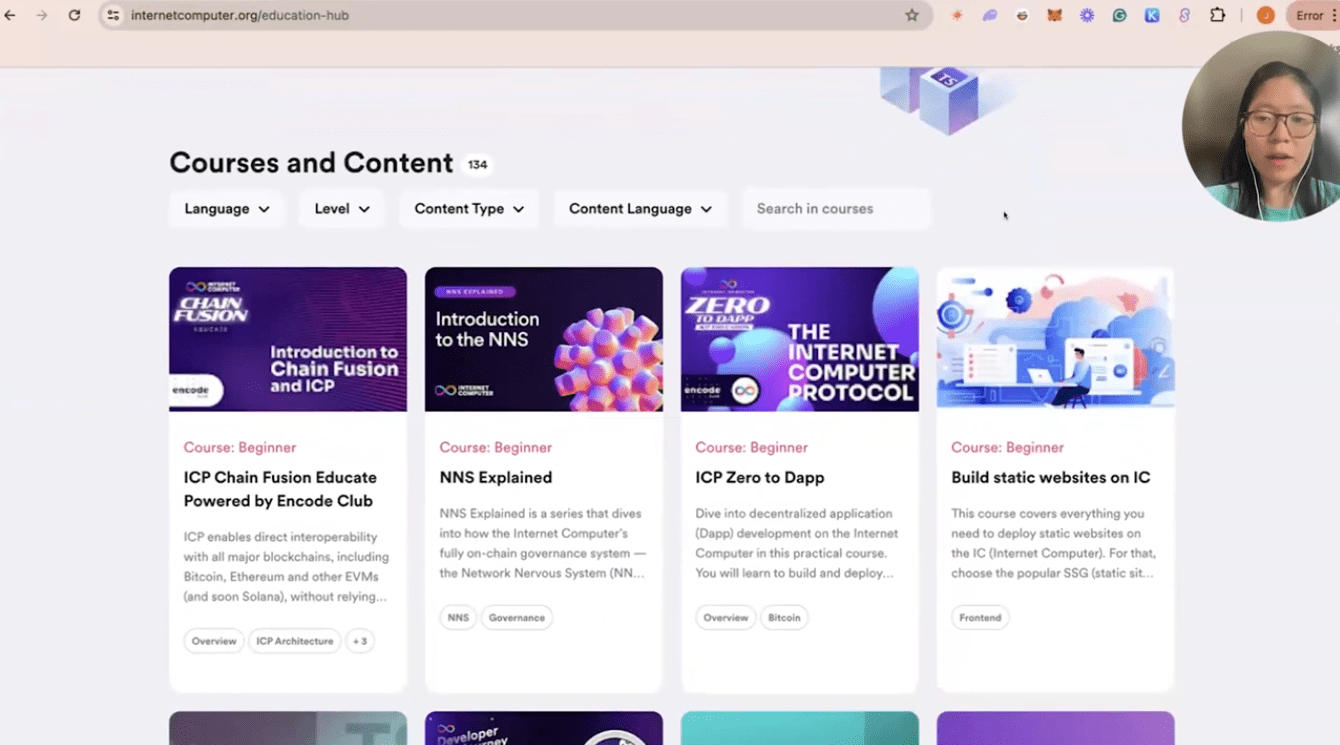Open Build static websites on IC title
The width and height of the screenshot is (1340, 745).
click(x=1051, y=478)
